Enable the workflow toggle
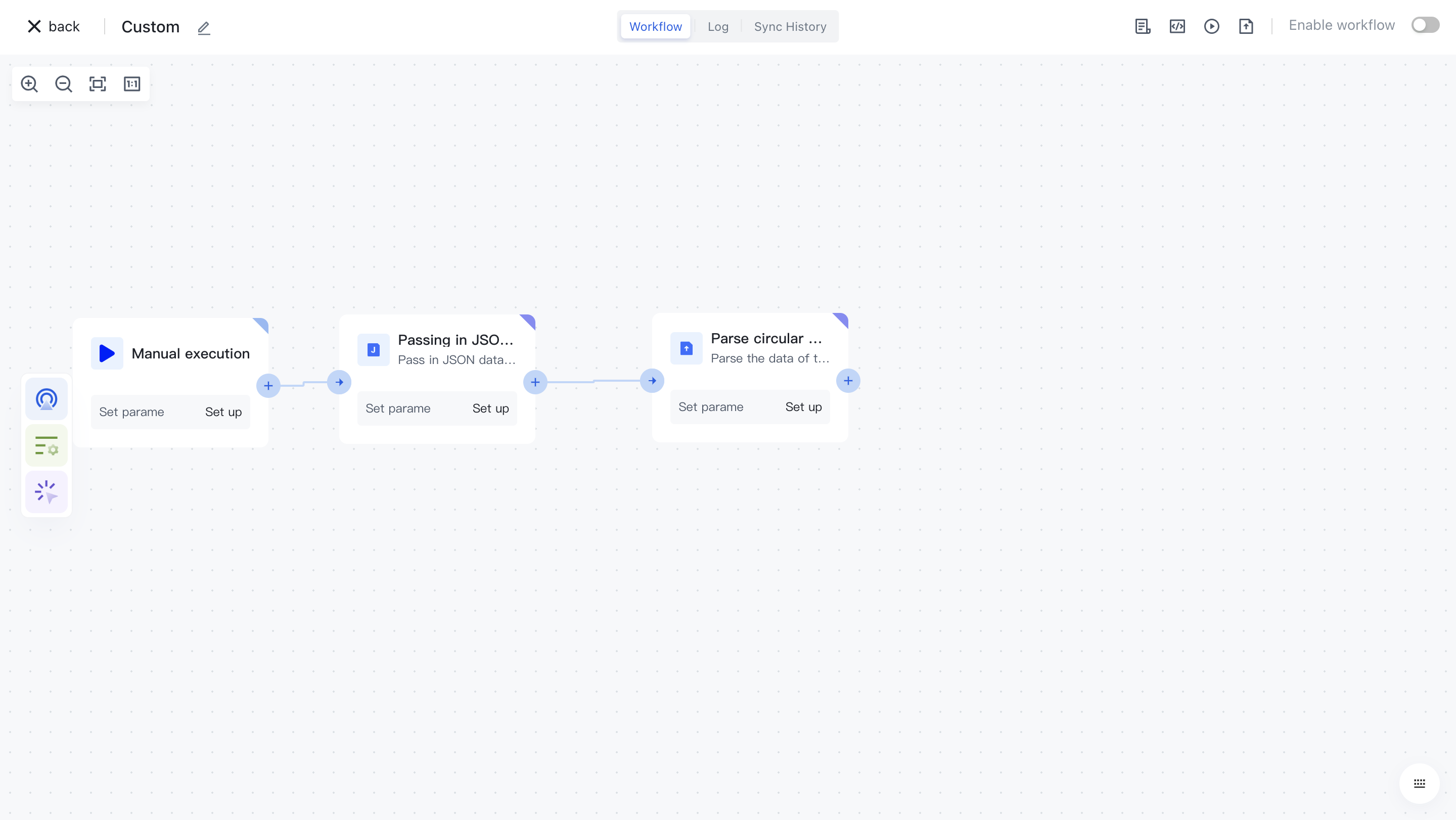Screen dimensions: 1456x820 [1425, 24]
